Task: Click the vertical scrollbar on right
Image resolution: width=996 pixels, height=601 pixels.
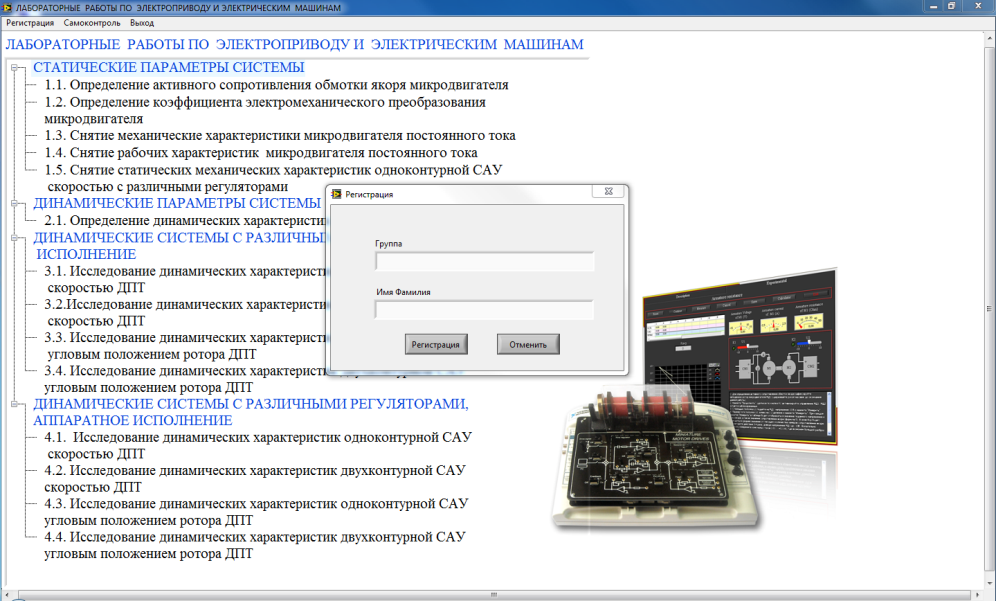Action: [x=990, y=309]
